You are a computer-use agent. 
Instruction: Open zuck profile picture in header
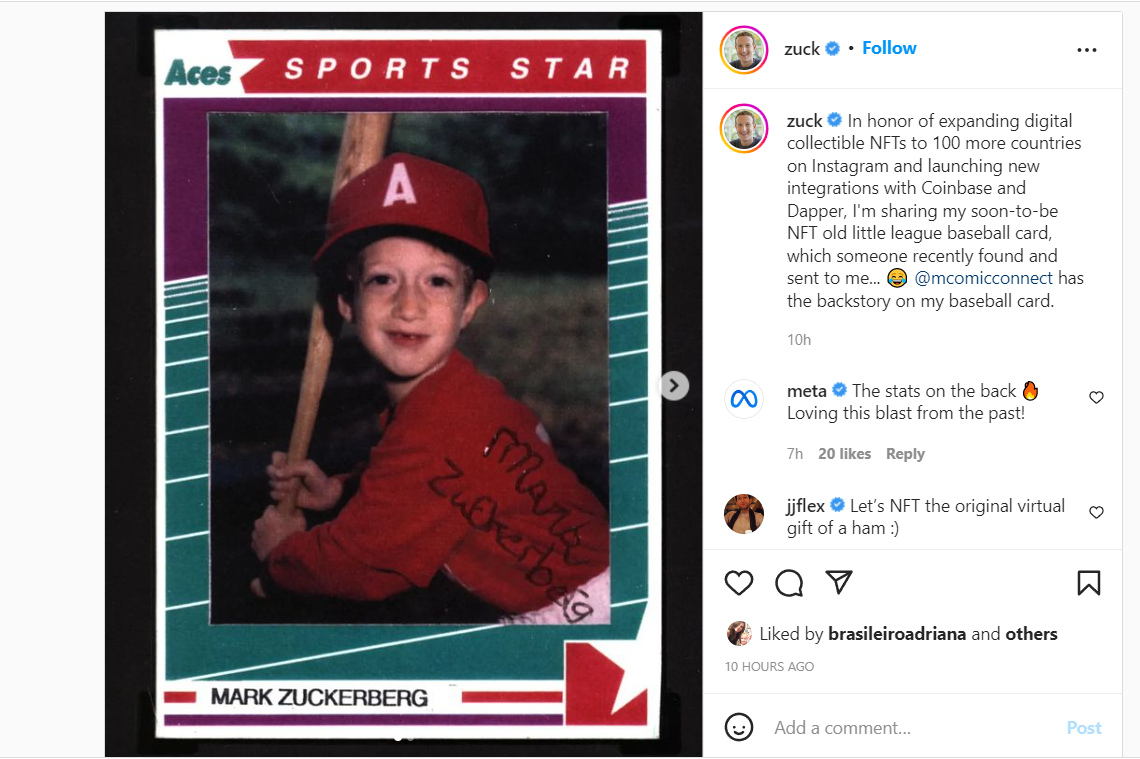coord(744,49)
